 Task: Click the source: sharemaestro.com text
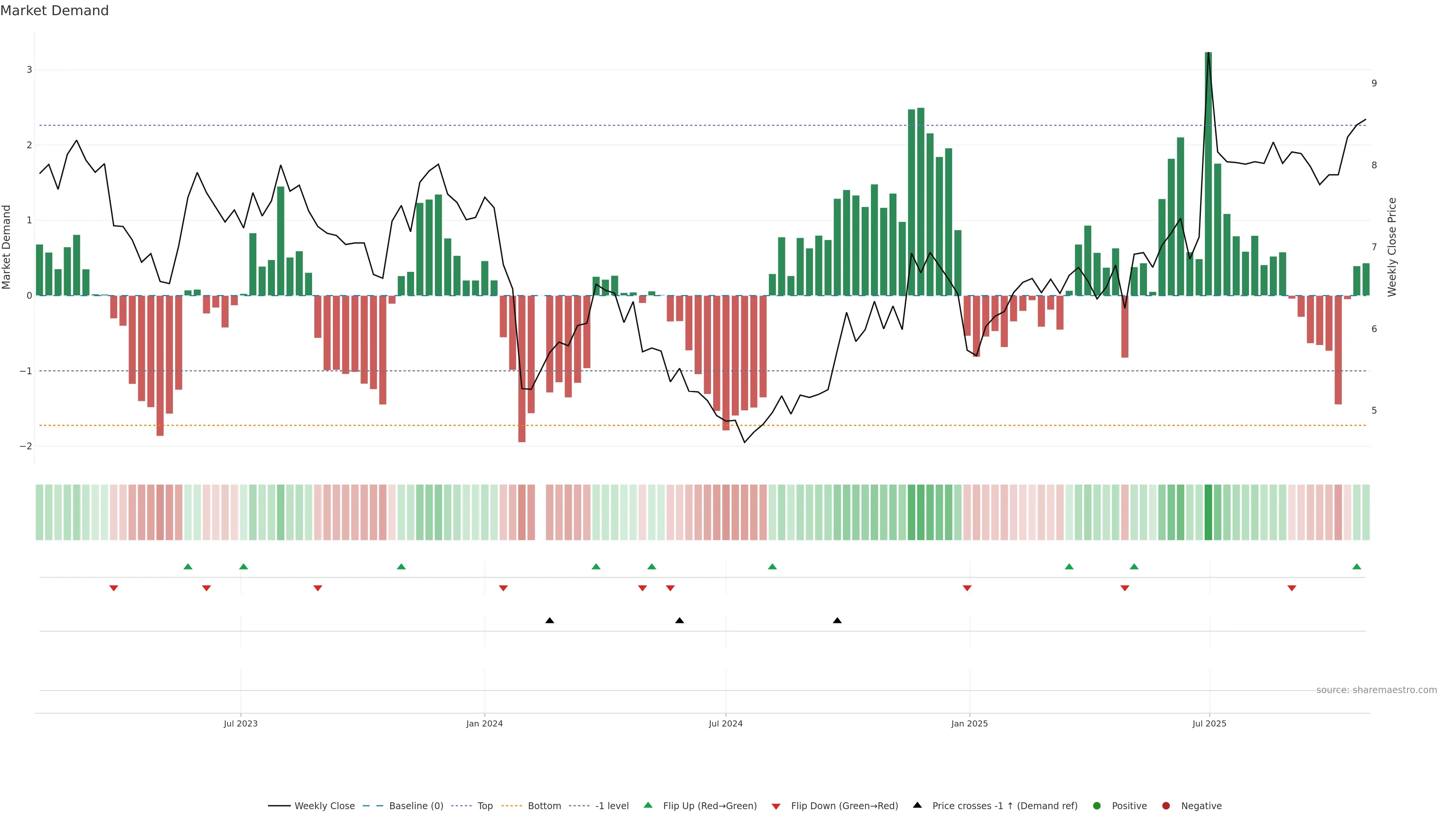[x=1376, y=690]
